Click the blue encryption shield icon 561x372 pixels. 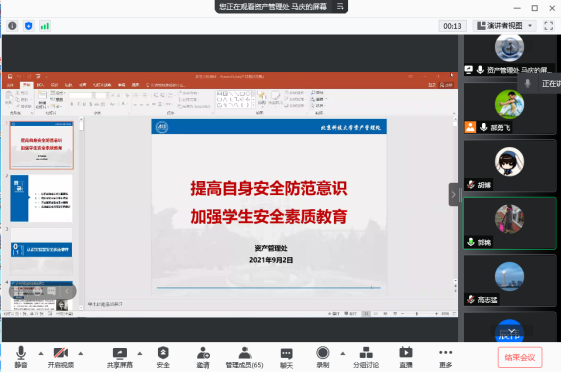click(29, 26)
